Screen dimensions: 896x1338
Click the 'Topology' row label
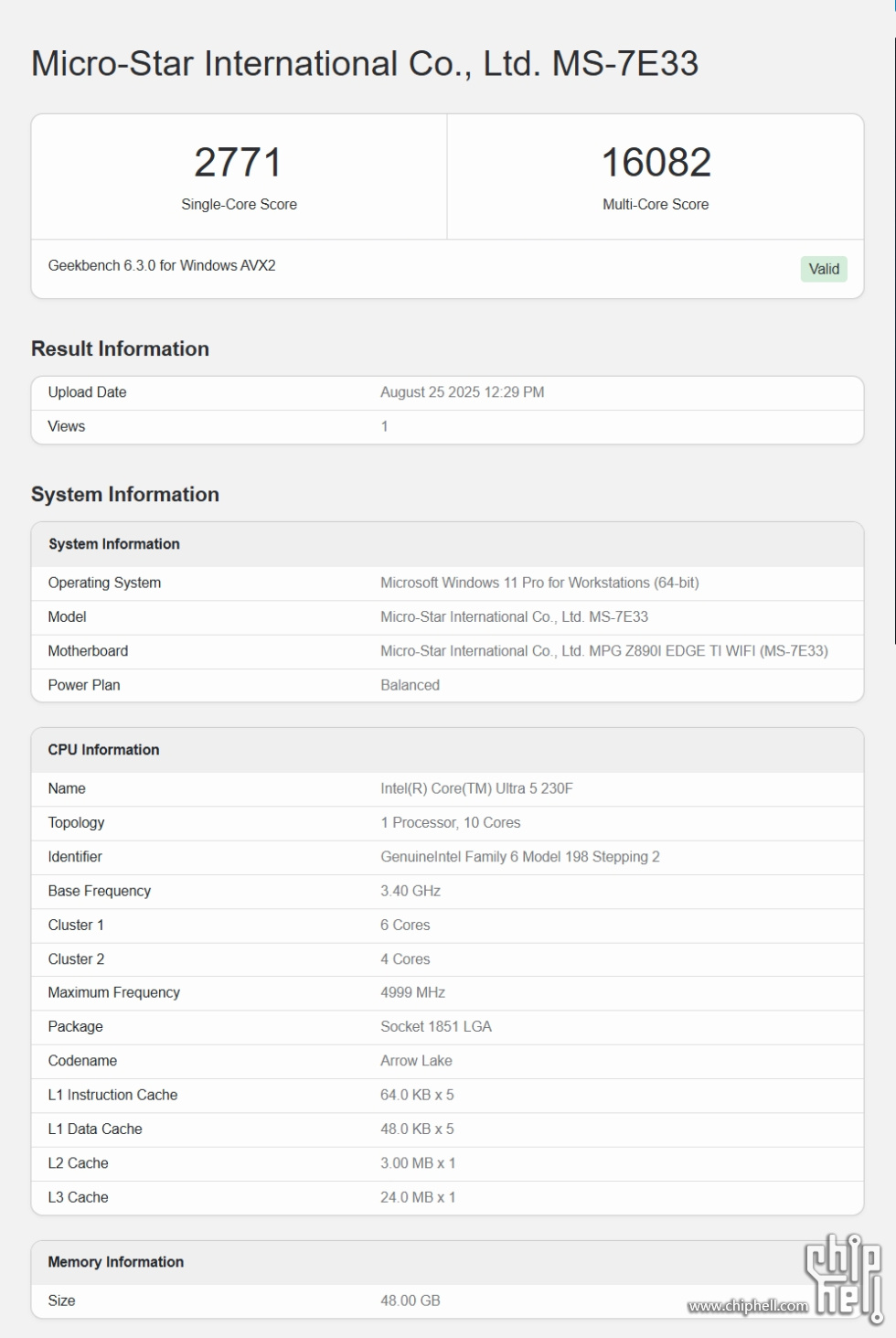(76, 823)
